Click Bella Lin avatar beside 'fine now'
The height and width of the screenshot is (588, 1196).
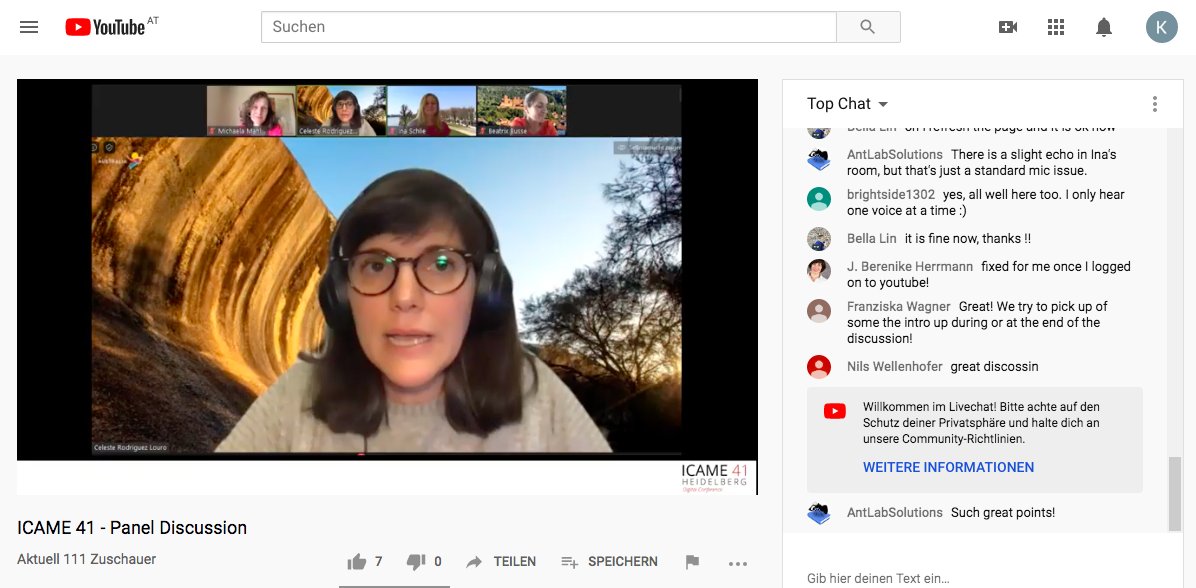pyautogui.click(x=818, y=239)
